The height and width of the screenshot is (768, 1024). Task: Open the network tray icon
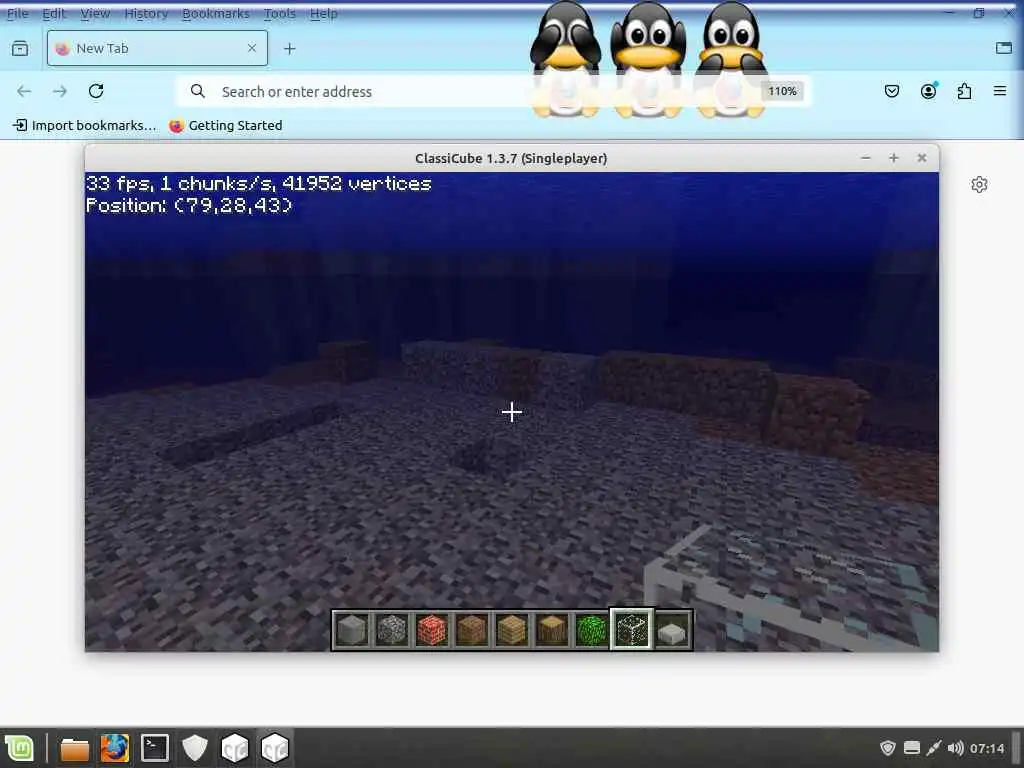(933, 748)
